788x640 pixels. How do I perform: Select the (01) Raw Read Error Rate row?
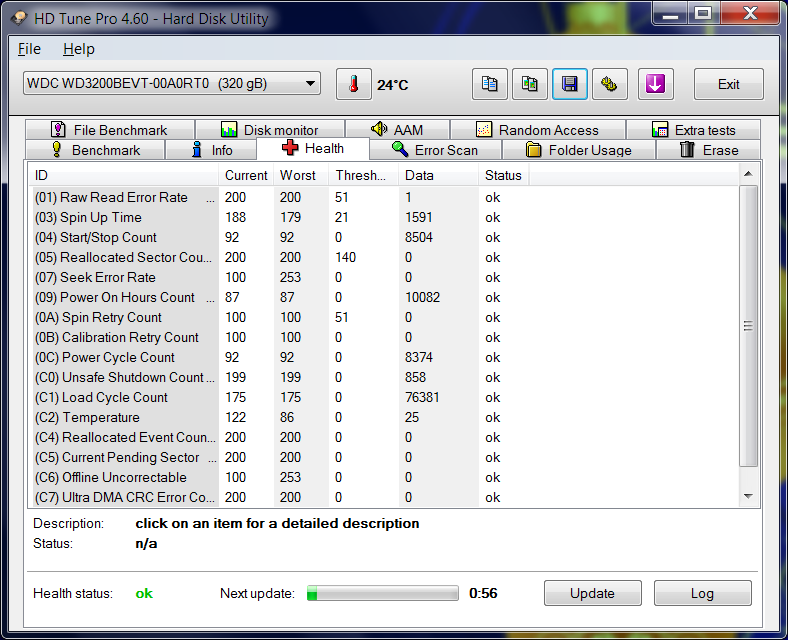pos(383,197)
